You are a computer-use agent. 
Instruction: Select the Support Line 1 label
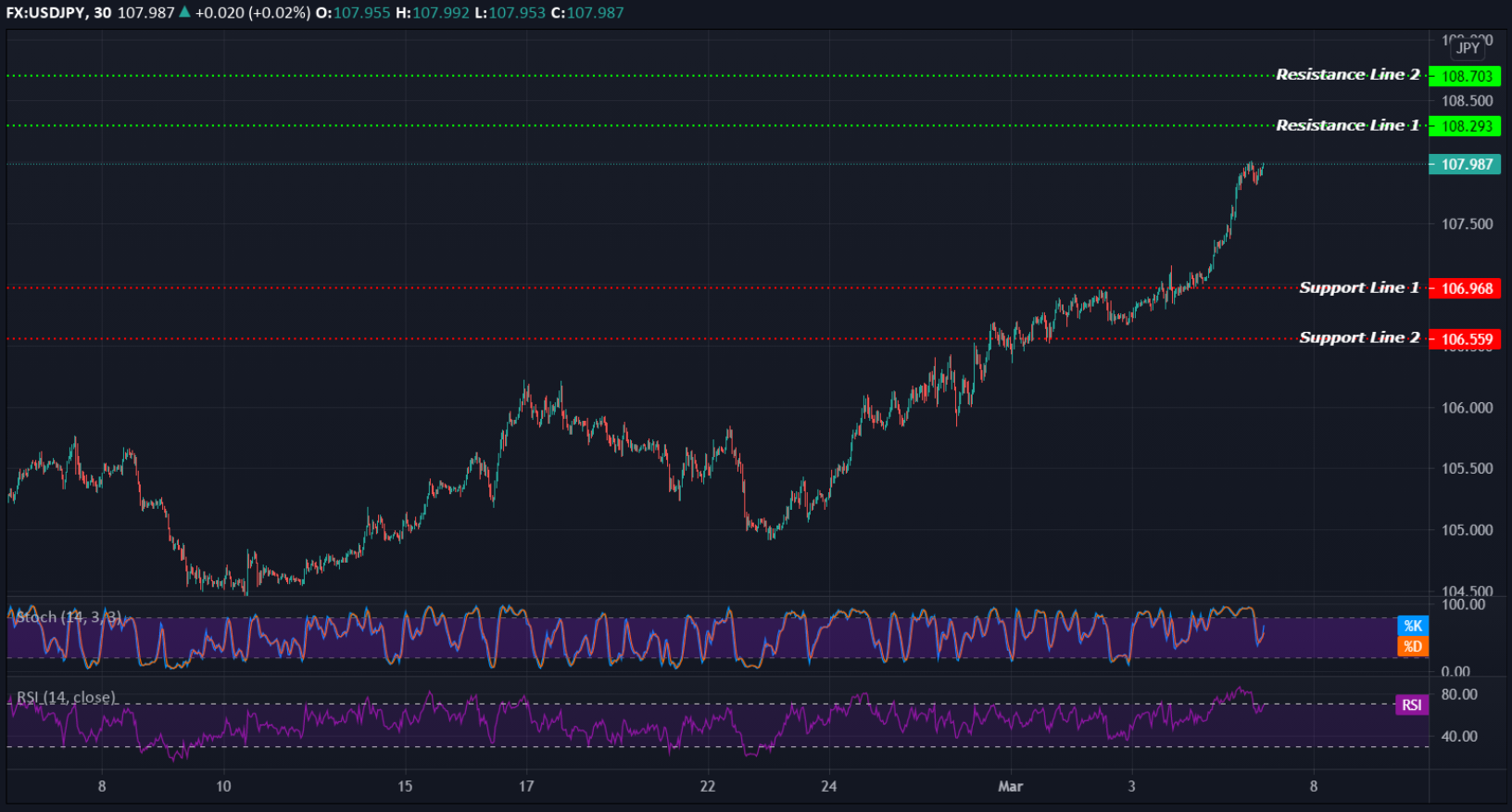[1359, 287]
